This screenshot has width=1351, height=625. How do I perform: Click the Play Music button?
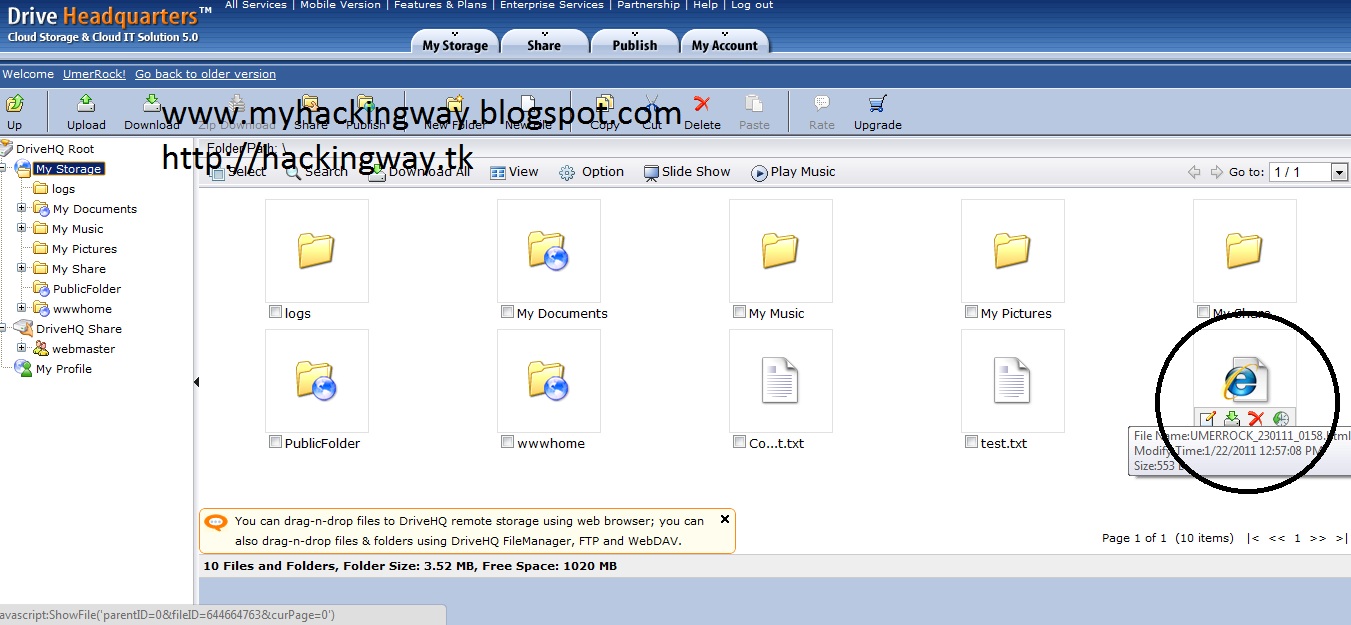pyautogui.click(x=793, y=172)
